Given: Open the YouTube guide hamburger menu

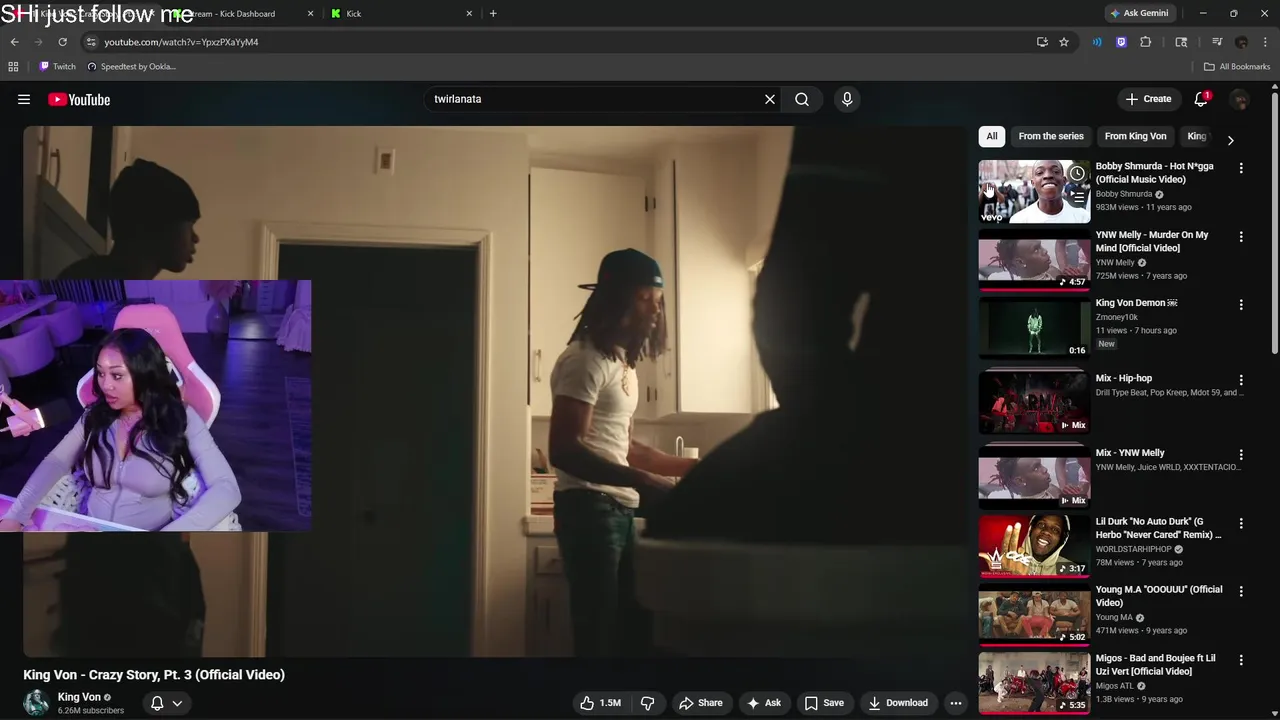Looking at the screenshot, I should coord(24,99).
